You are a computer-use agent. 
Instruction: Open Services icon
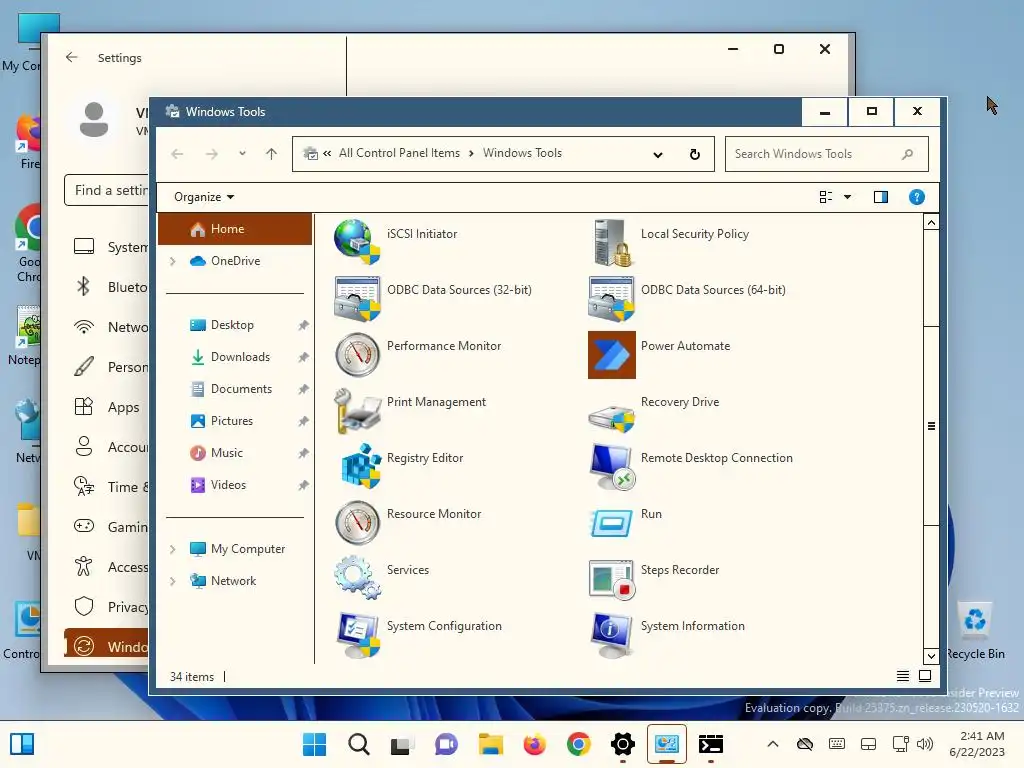tap(357, 577)
